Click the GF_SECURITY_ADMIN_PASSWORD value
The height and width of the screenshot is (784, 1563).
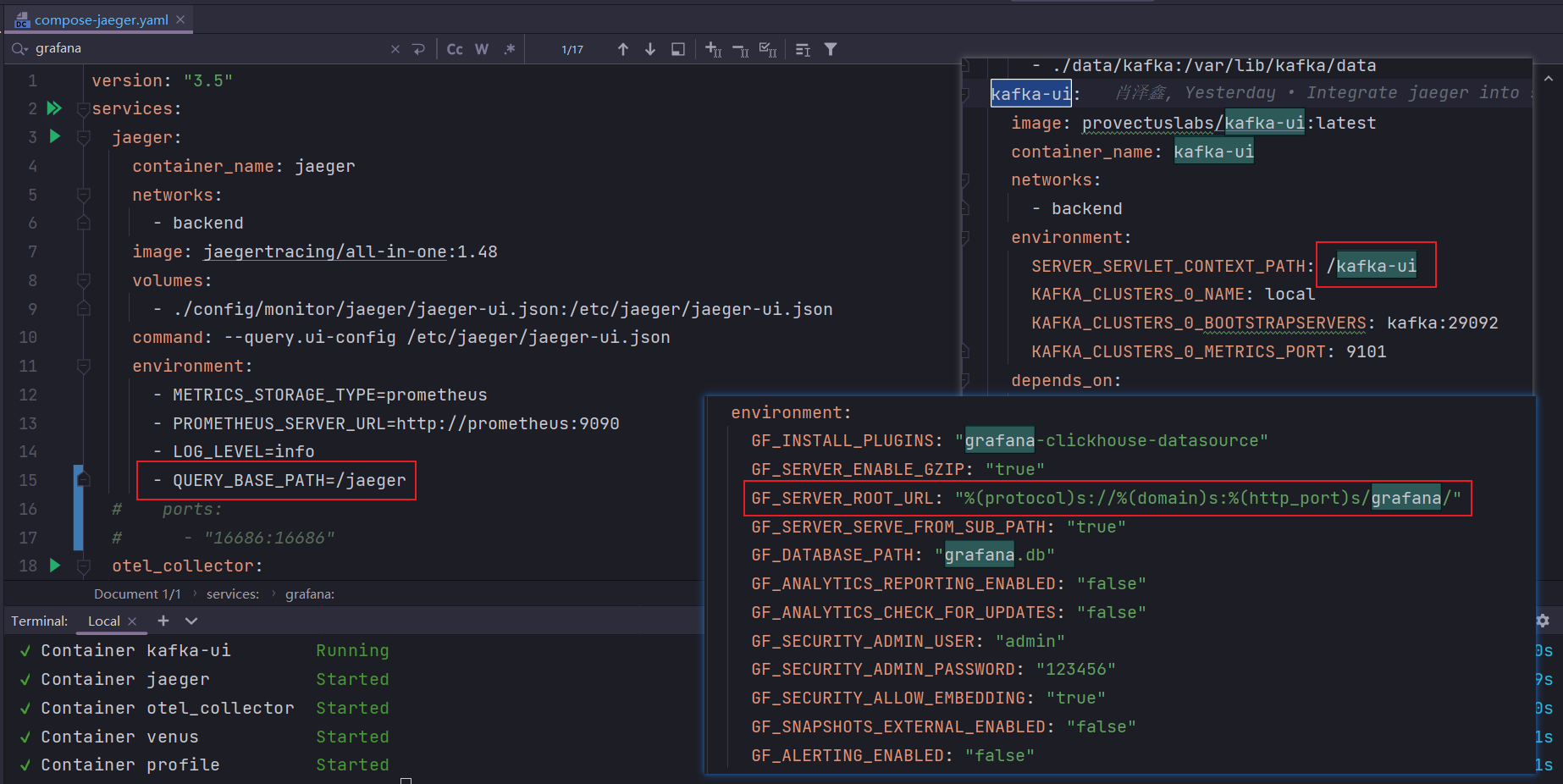click(1076, 669)
